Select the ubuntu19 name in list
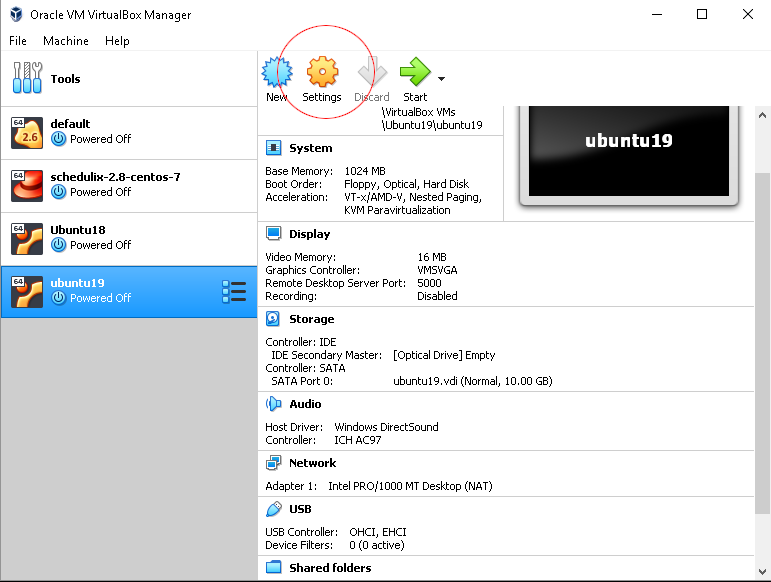 click(x=78, y=283)
